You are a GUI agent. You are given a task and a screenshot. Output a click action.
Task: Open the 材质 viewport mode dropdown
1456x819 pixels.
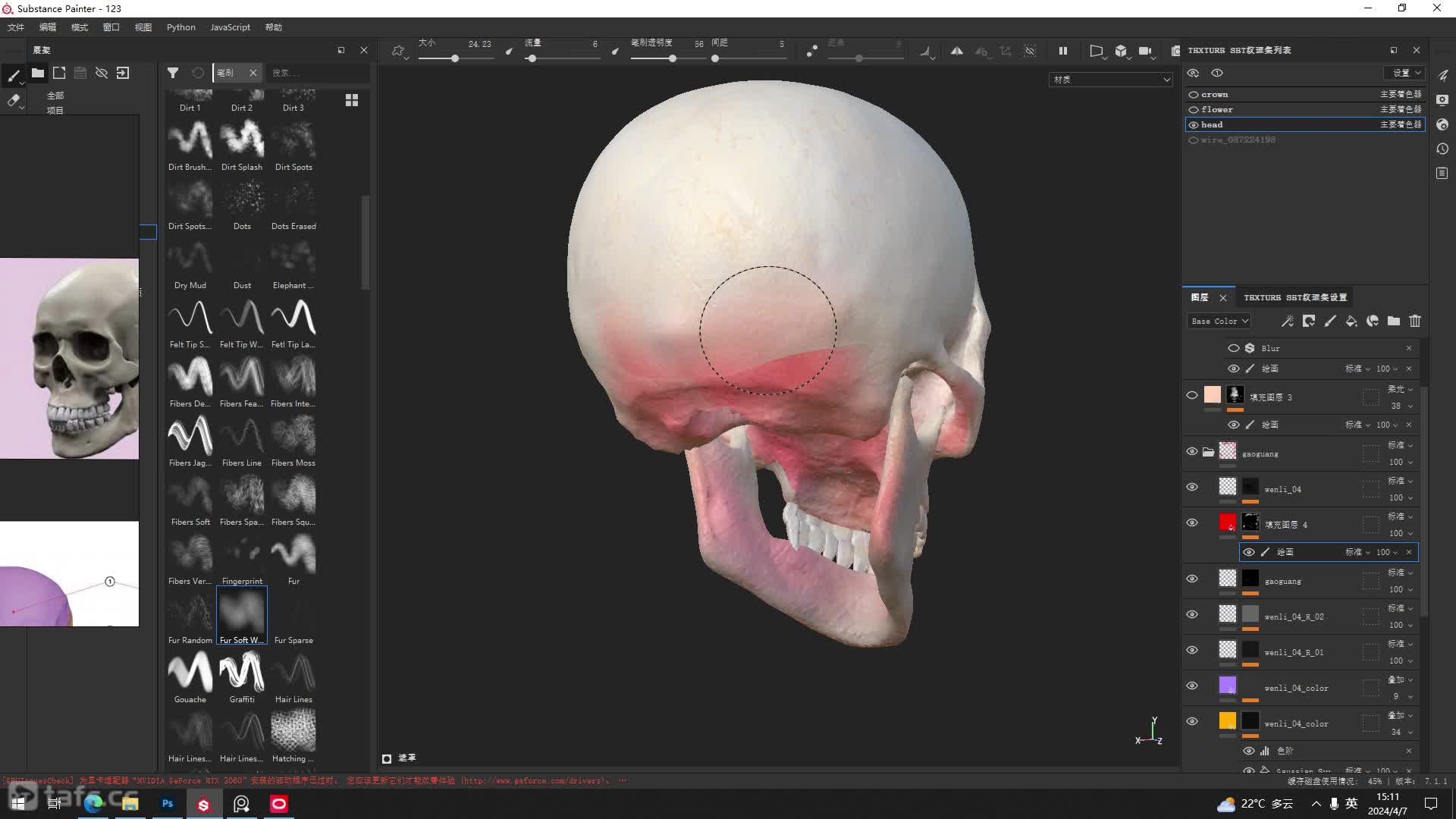[x=1111, y=80]
